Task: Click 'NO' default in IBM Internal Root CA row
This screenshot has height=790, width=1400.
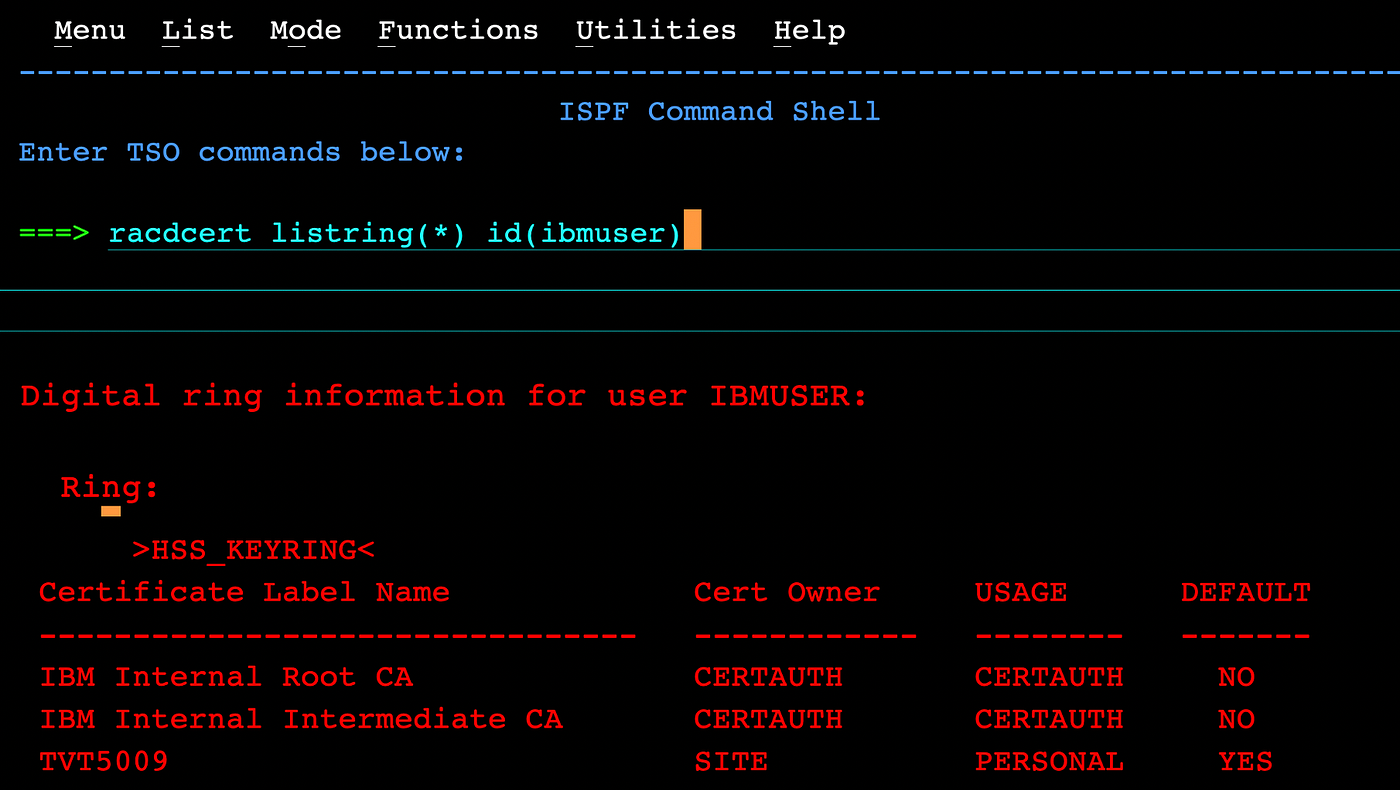Action: coord(1236,677)
